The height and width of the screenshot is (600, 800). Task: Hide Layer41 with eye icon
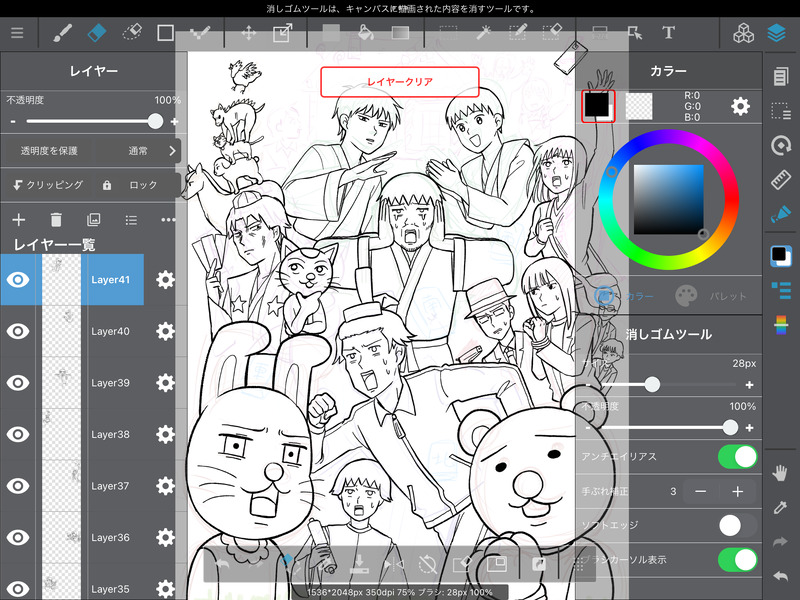click(18, 280)
